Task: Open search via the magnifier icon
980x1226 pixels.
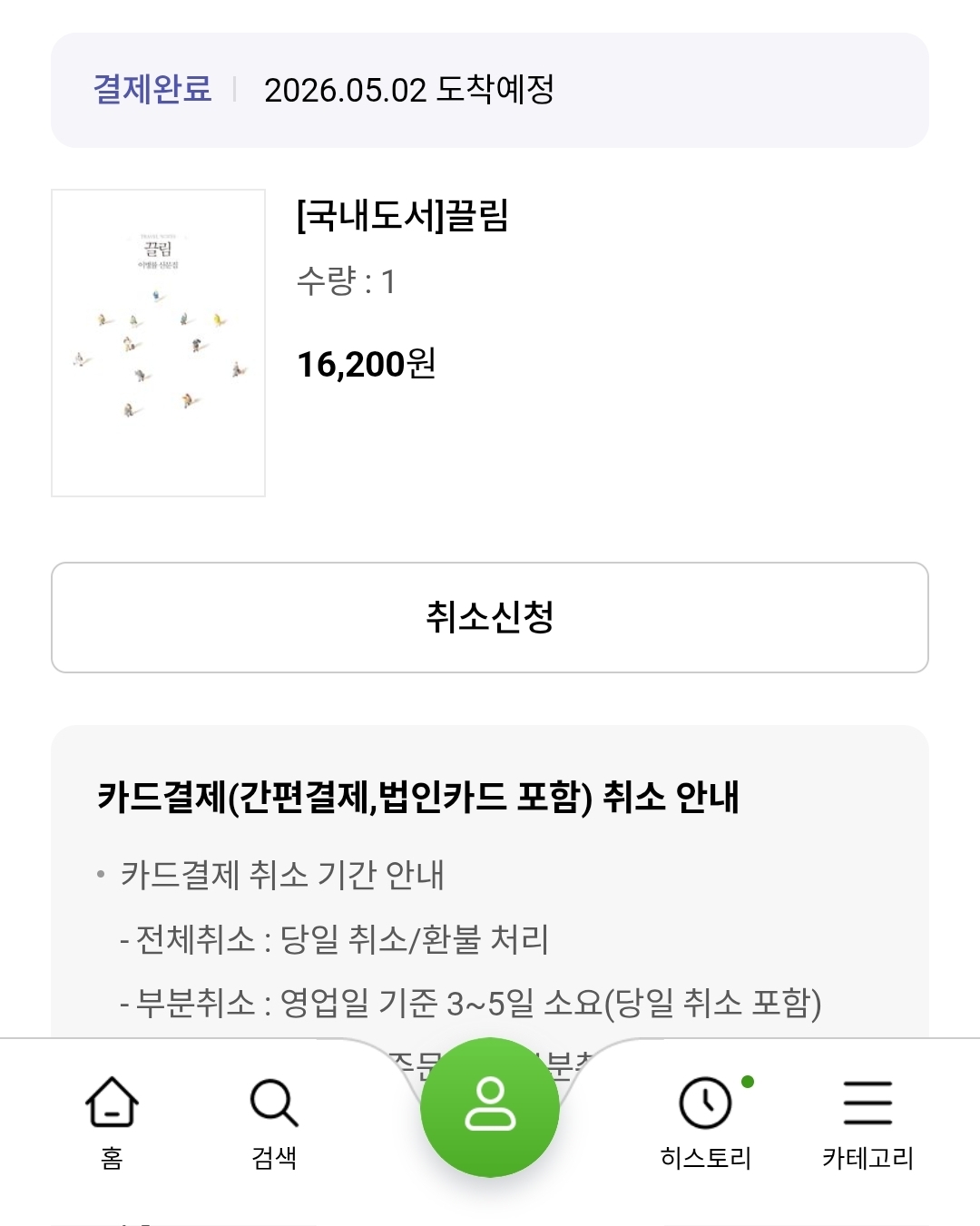Action: (273, 1102)
